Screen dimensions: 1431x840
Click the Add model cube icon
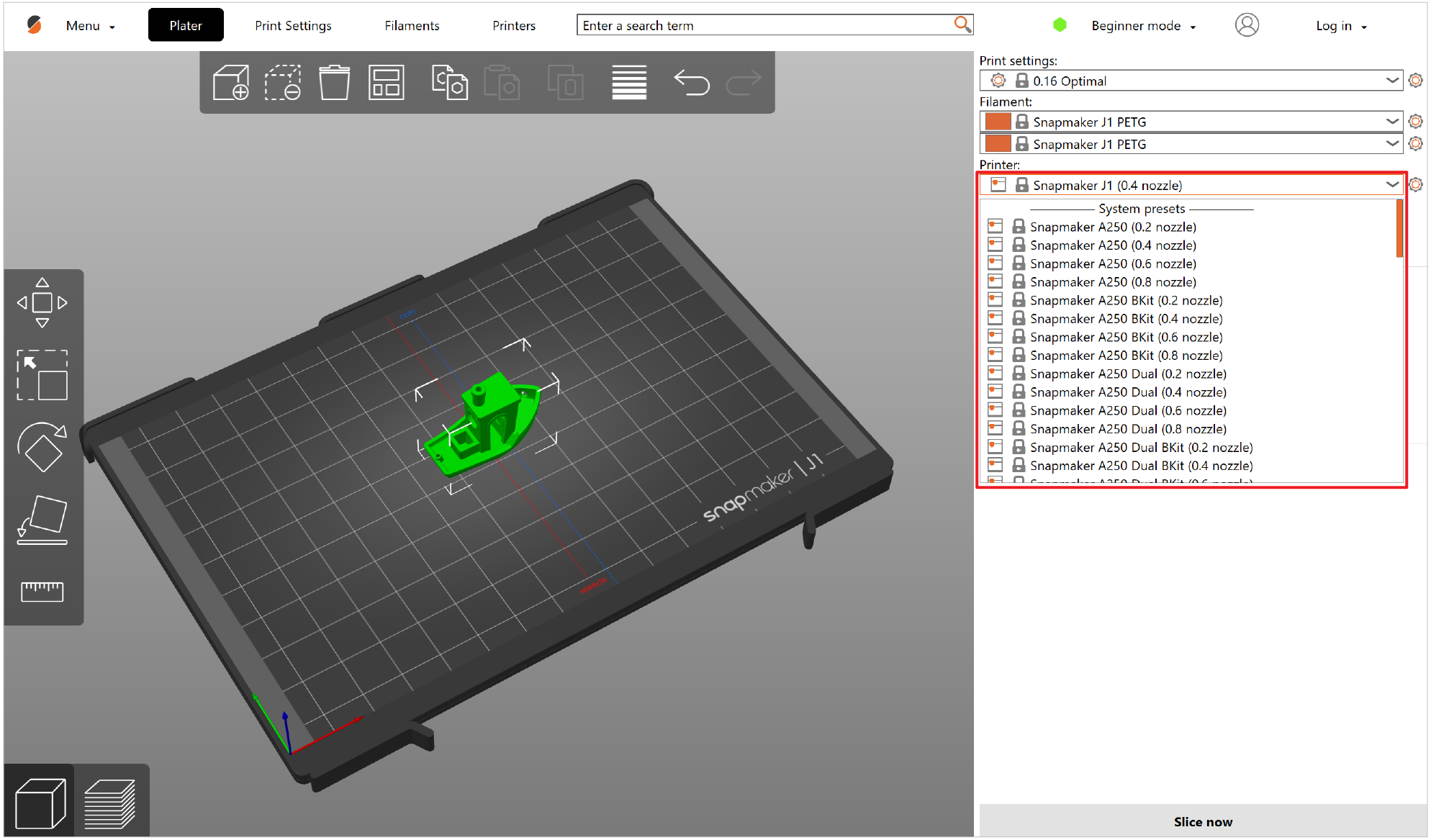pos(231,82)
